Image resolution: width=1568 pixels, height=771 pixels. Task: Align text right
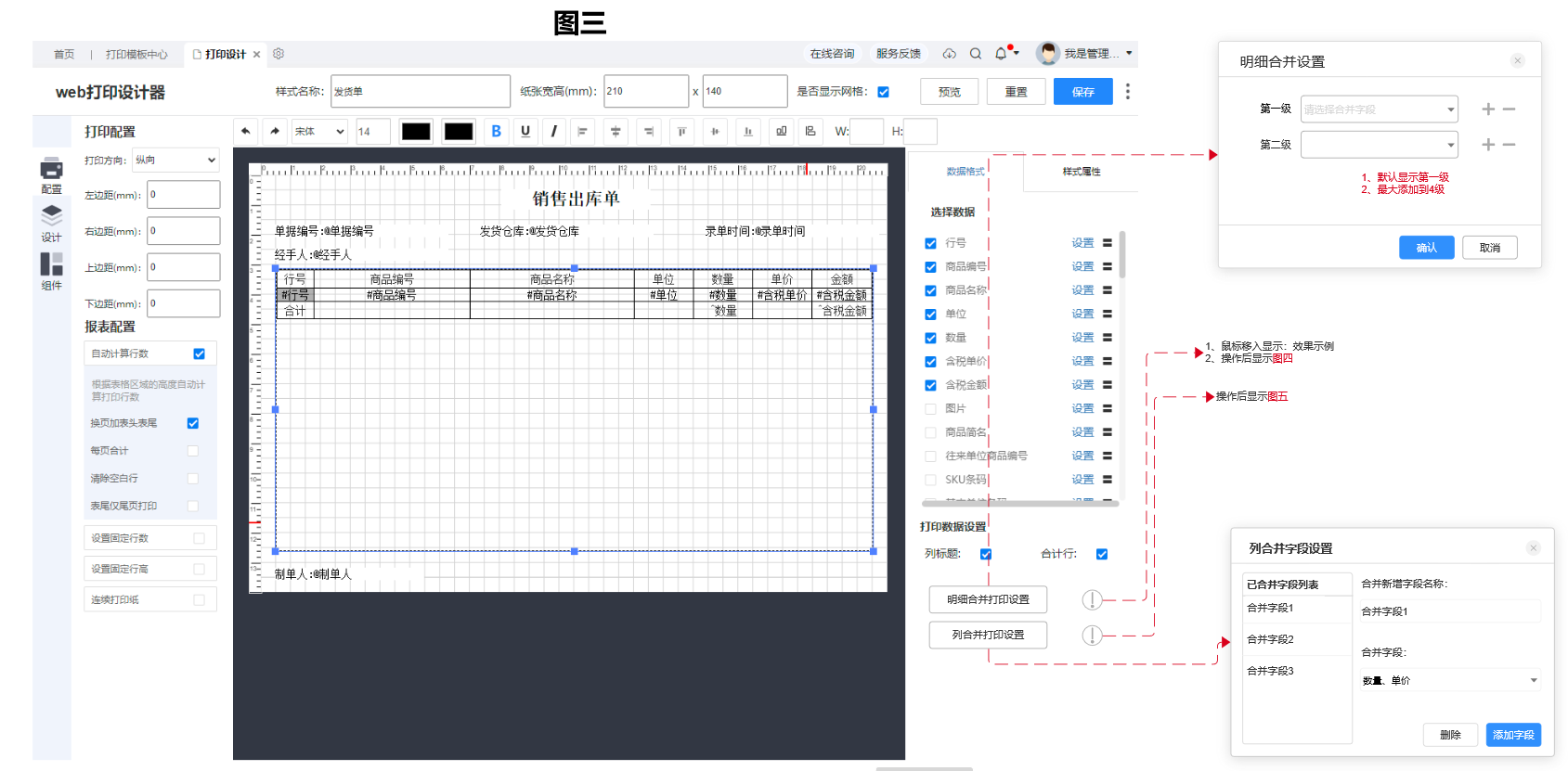[649, 132]
